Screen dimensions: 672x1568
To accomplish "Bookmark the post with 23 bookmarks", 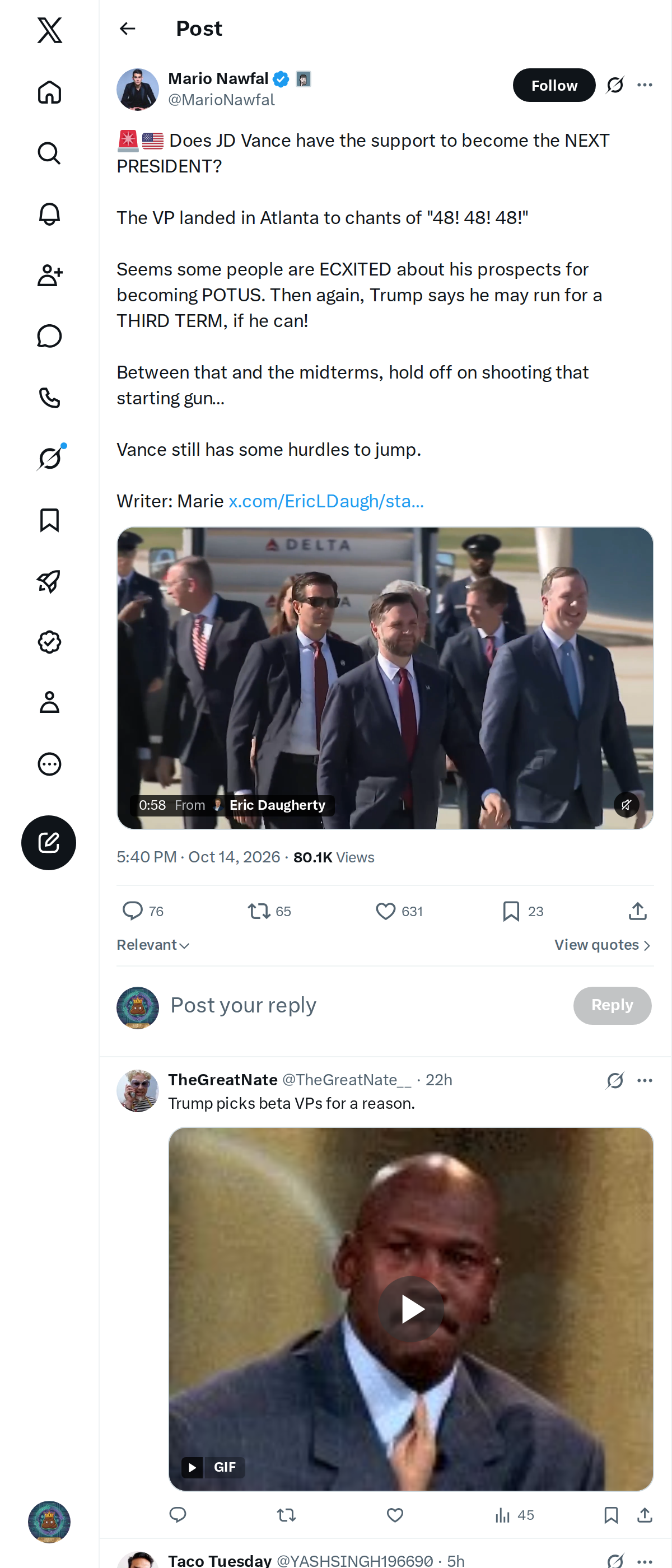I will [x=523, y=911].
